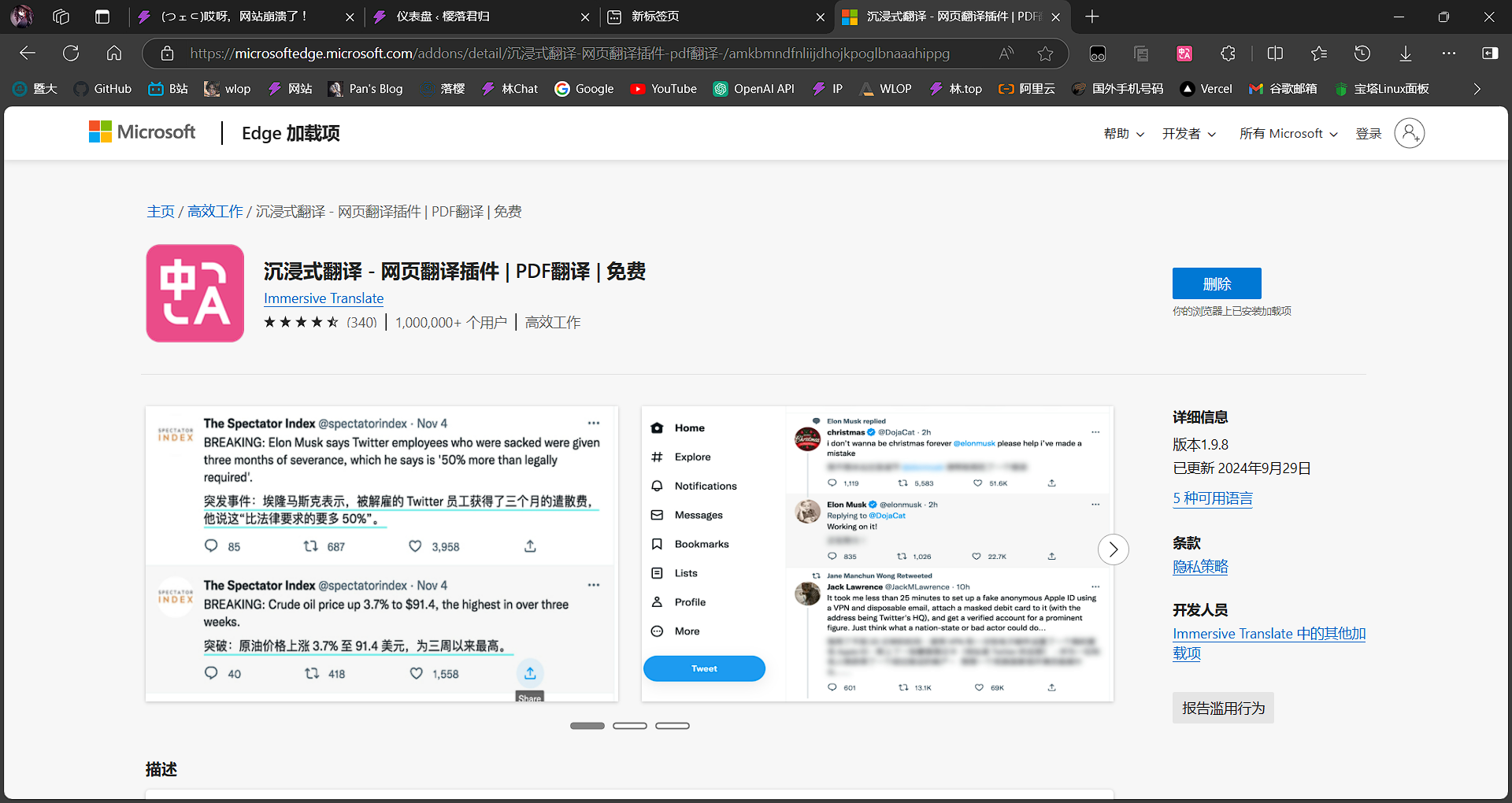The width and height of the screenshot is (1512, 803).
Task: Click the 登录 sign-in link
Action: [x=1369, y=134]
